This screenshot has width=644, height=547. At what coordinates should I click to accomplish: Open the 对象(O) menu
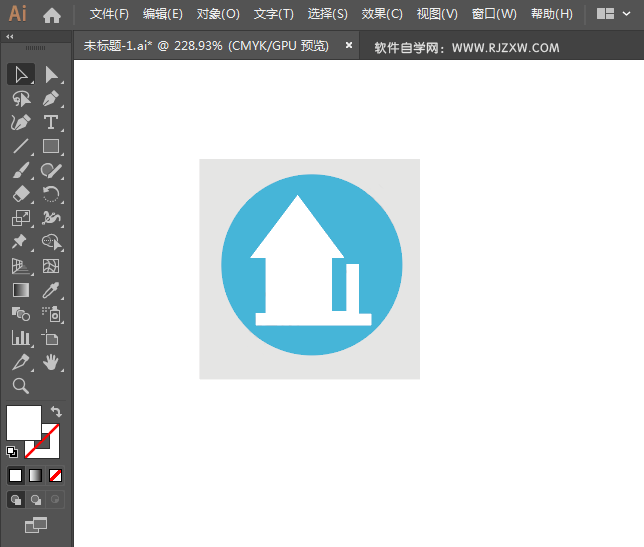click(218, 14)
